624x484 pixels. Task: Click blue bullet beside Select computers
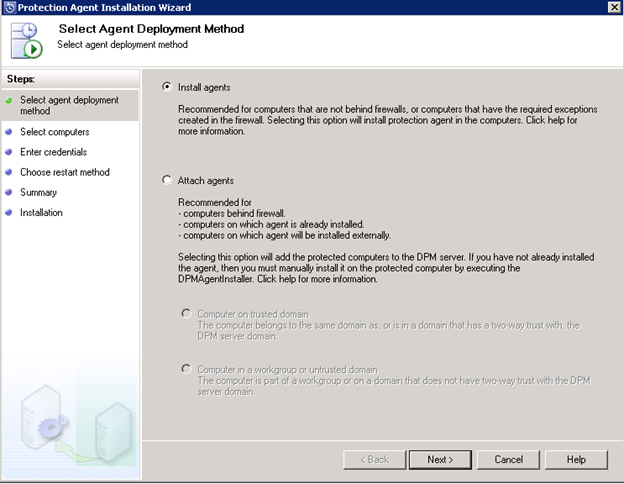click(x=9, y=132)
